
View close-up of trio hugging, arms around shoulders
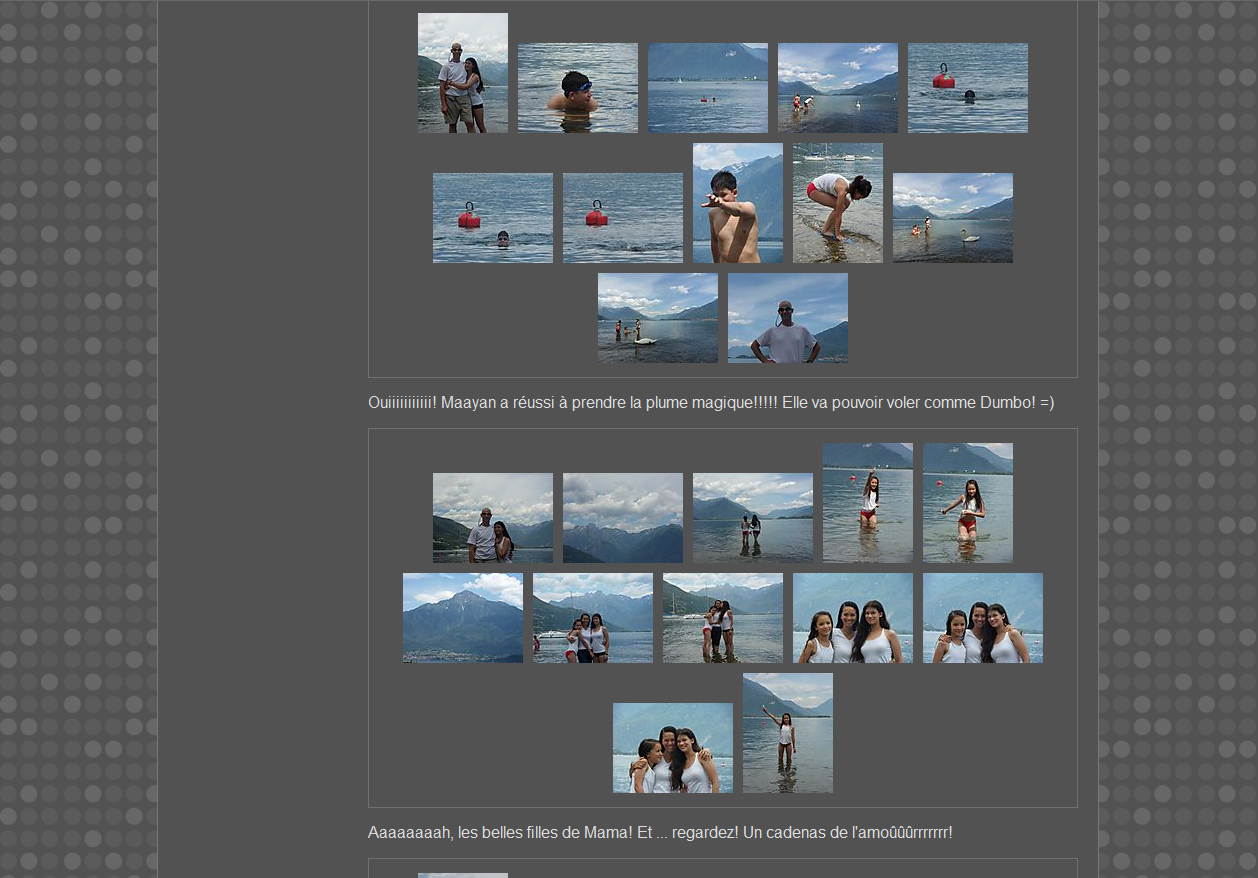(x=672, y=748)
